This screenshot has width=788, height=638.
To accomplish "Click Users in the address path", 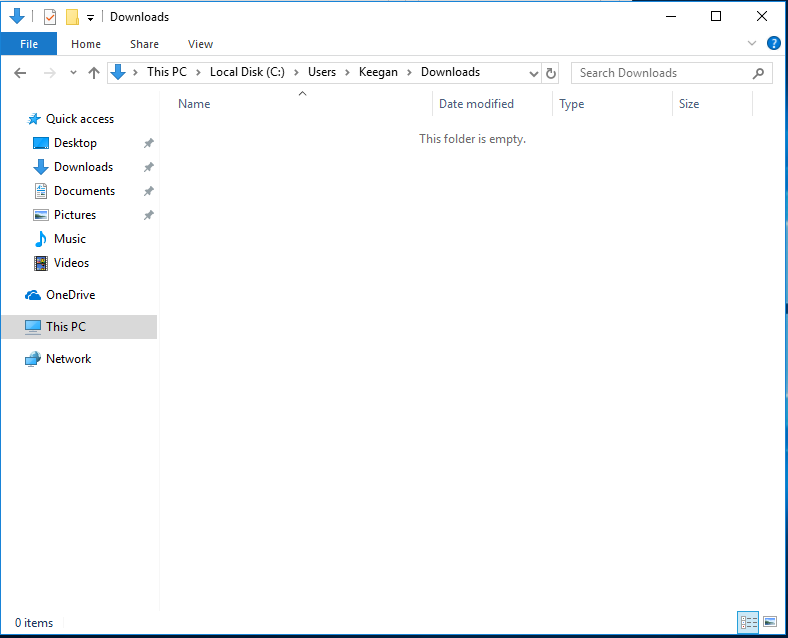I will [x=322, y=72].
